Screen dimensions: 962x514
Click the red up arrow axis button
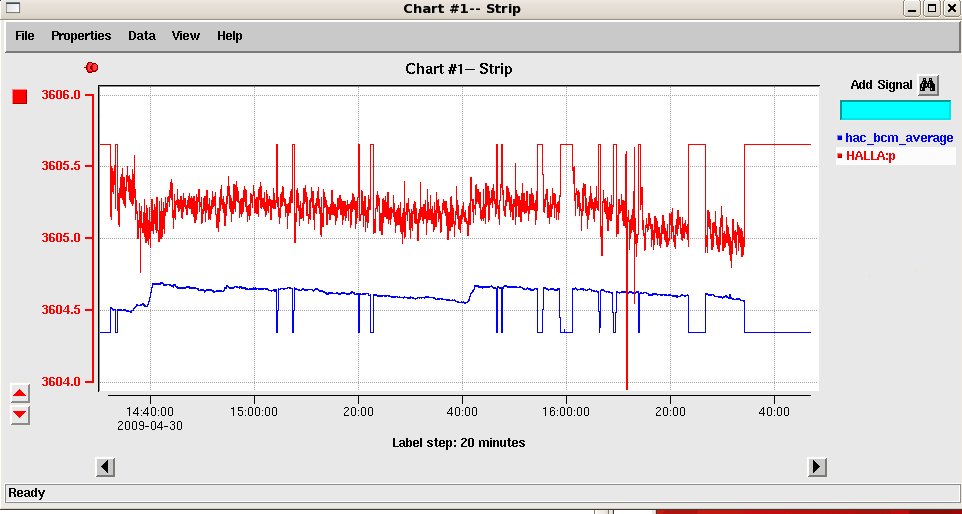coord(20,393)
